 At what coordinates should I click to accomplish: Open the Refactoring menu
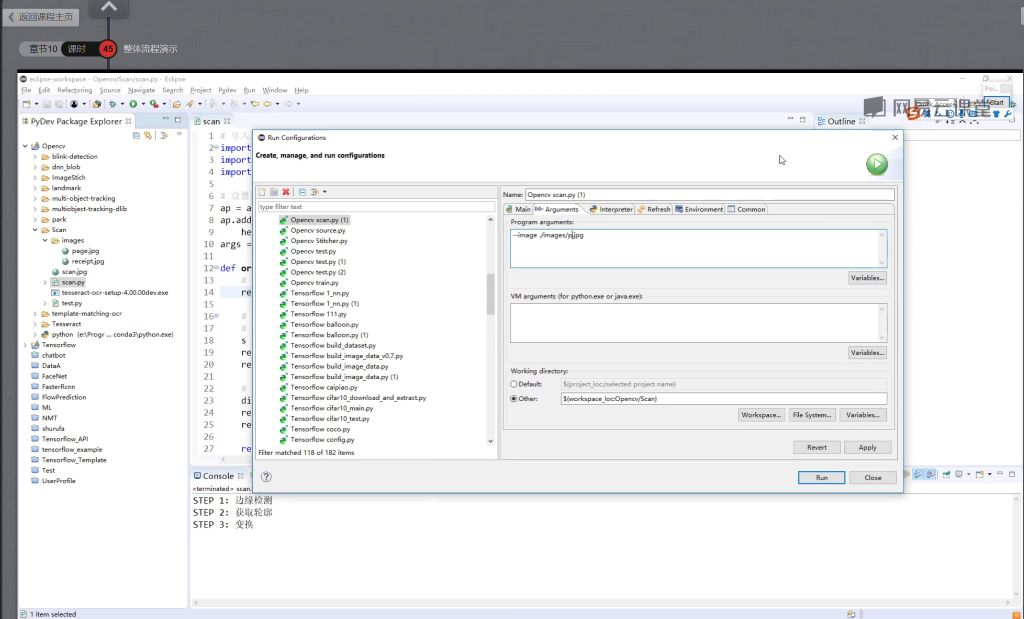(74, 90)
